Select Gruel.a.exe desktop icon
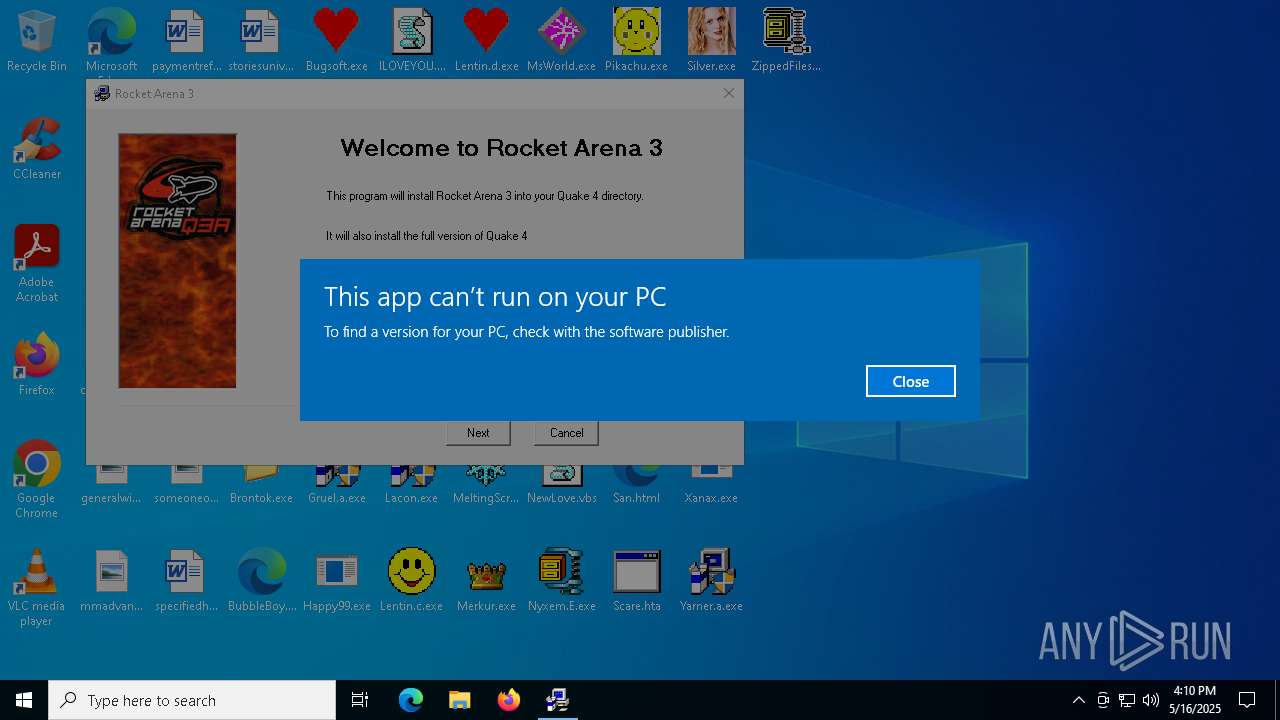The image size is (1280, 720). tap(336, 486)
